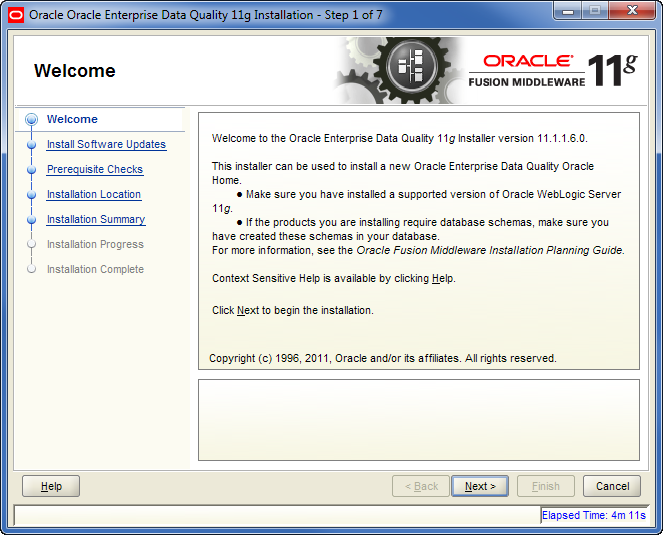Click the Prerequisite Checks step bullet
The height and width of the screenshot is (535, 663).
pos(32,170)
